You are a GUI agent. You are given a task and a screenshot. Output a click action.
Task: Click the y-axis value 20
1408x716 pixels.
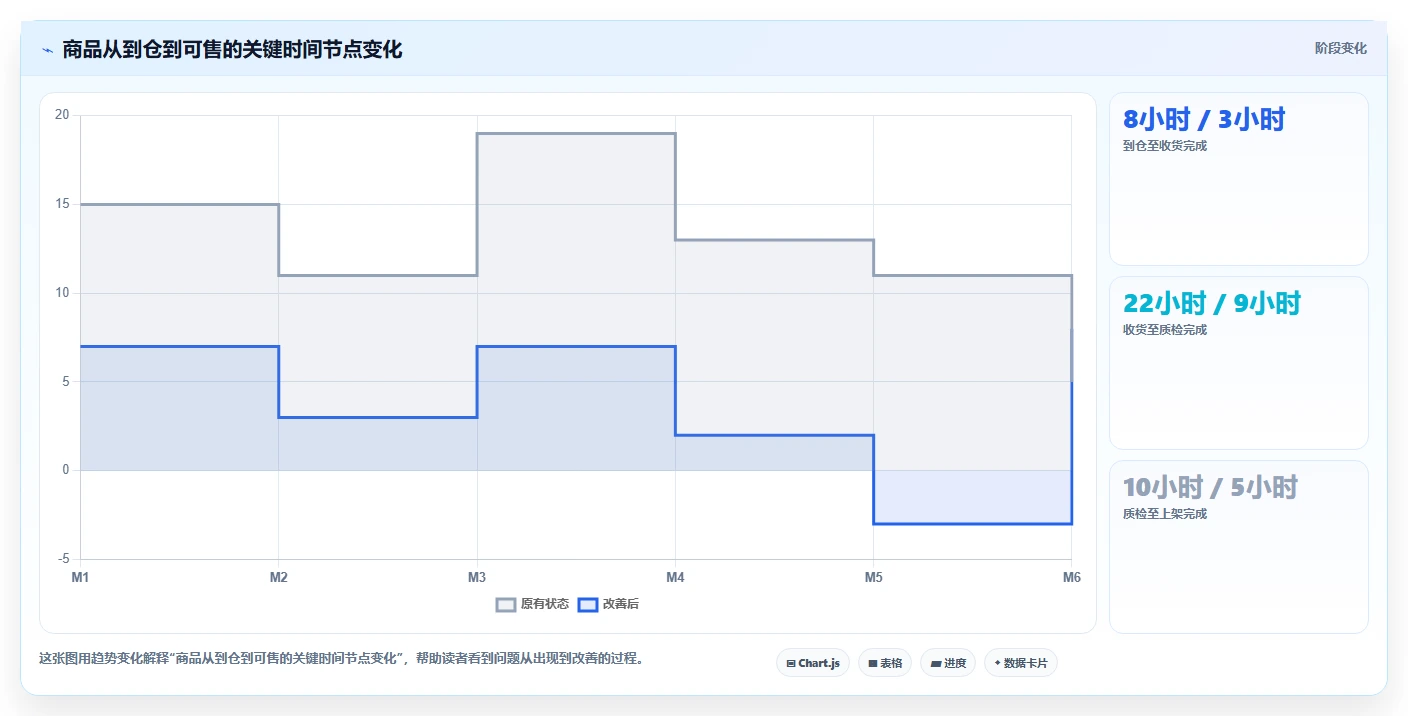coord(62,115)
